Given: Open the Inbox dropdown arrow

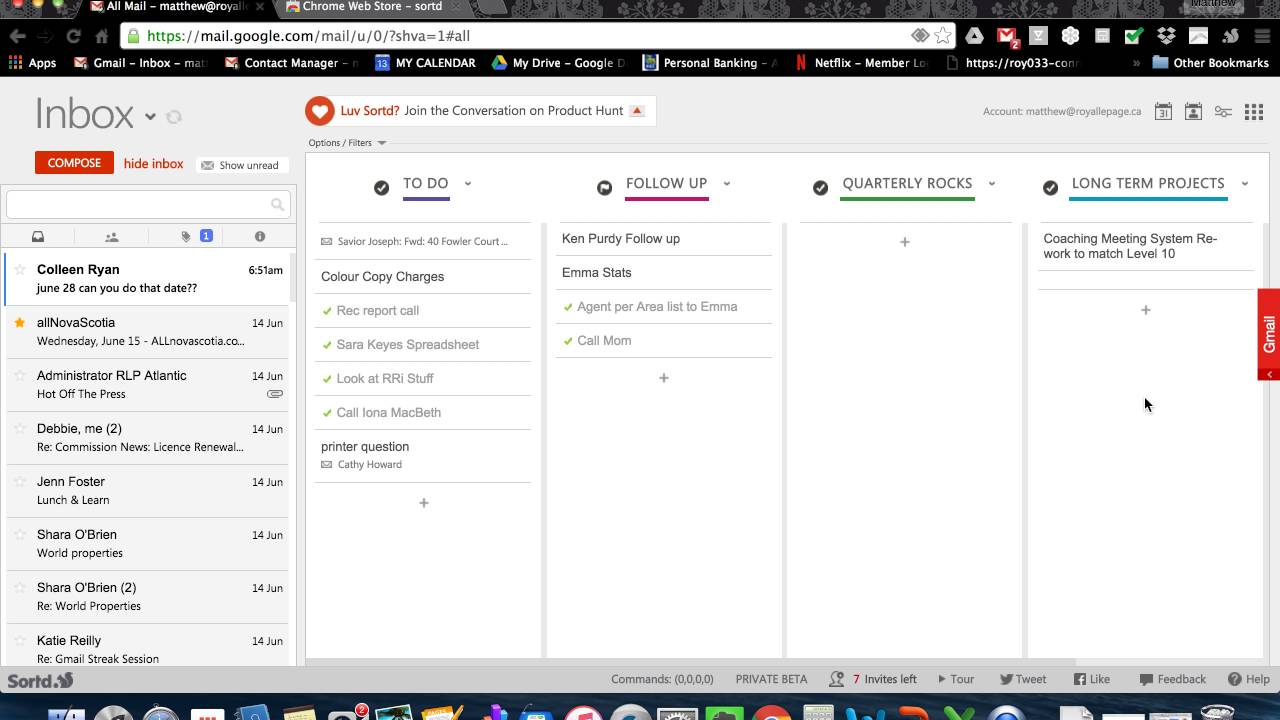Looking at the screenshot, I should coord(150,117).
